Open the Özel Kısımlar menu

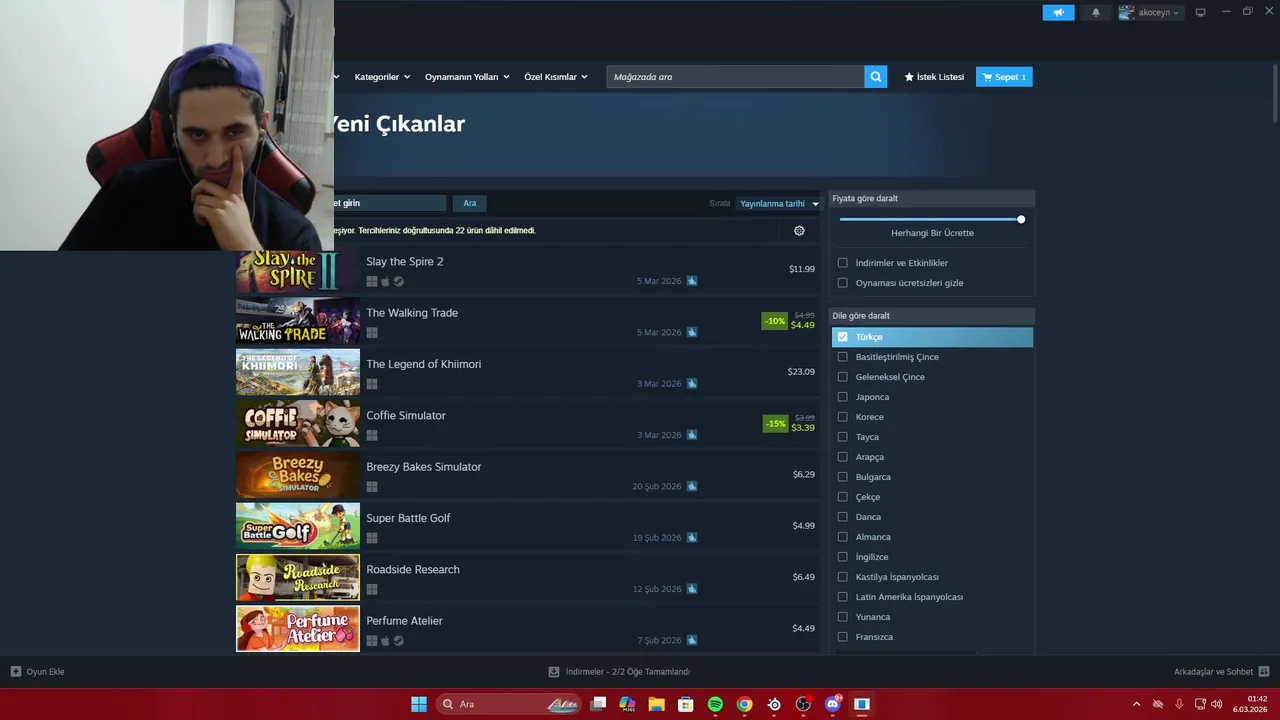[556, 77]
